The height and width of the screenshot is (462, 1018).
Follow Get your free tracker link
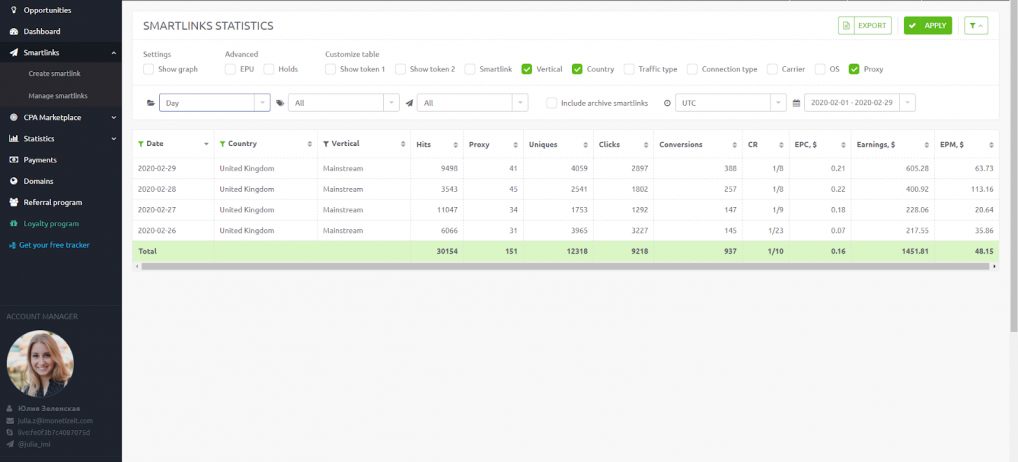coord(55,245)
